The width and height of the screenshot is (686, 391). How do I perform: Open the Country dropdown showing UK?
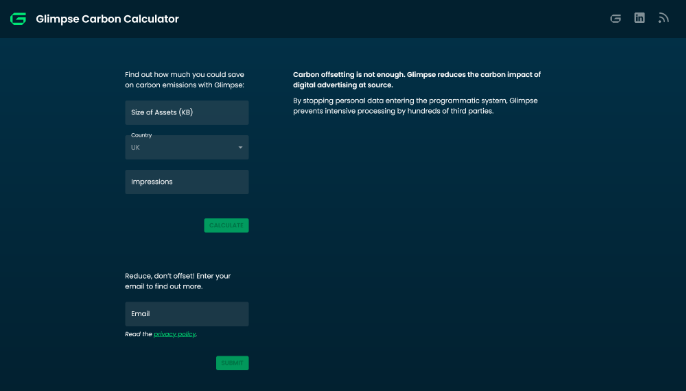pyautogui.click(x=187, y=147)
